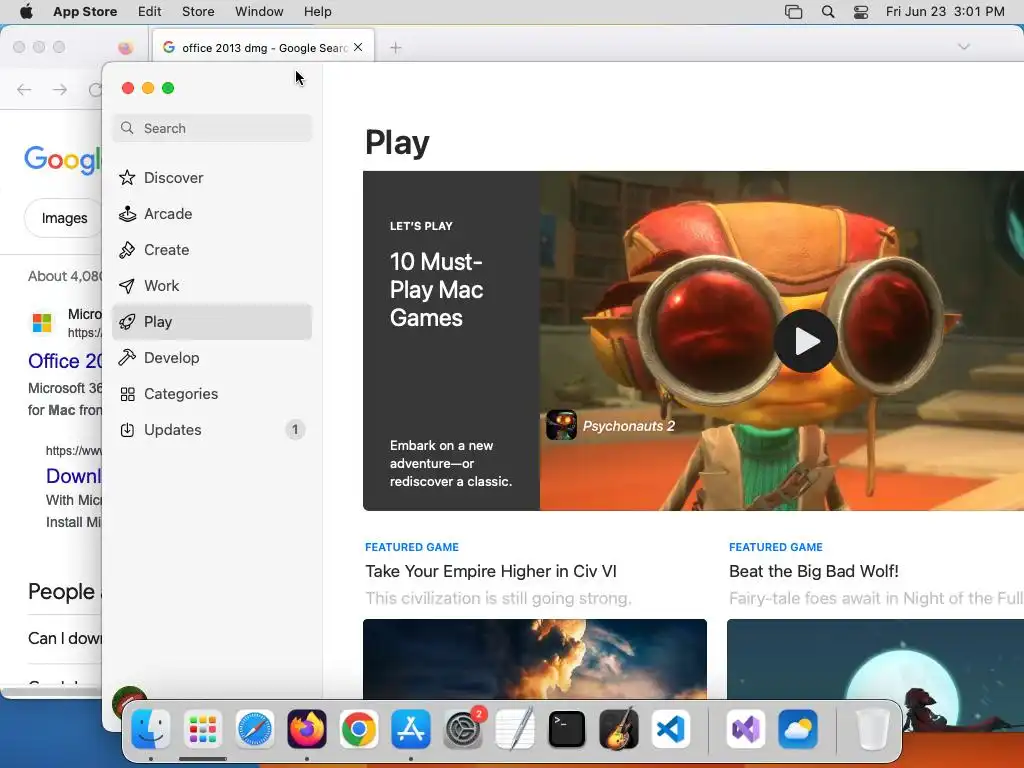The width and height of the screenshot is (1024, 768).
Task: Click the Civ VI featured game artwork
Action: (534, 658)
